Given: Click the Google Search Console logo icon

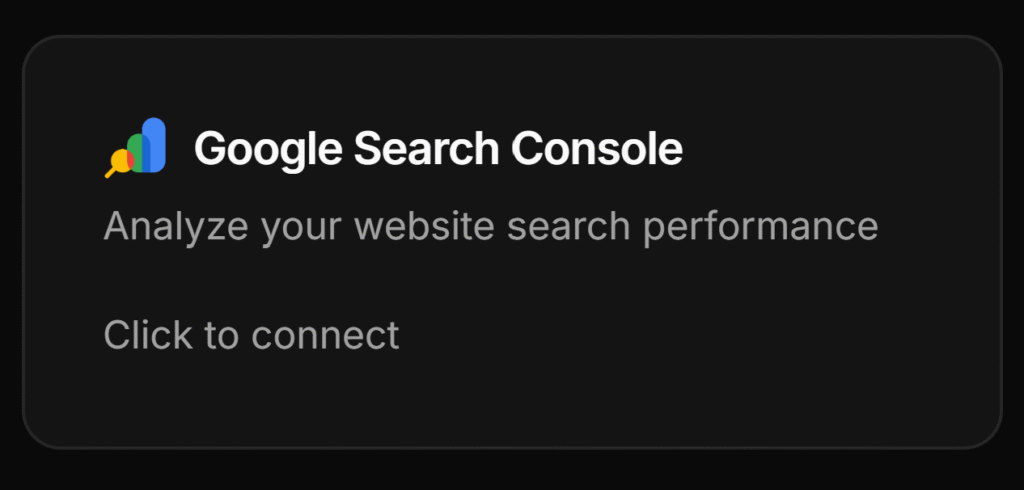Looking at the screenshot, I should [x=136, y=148].
